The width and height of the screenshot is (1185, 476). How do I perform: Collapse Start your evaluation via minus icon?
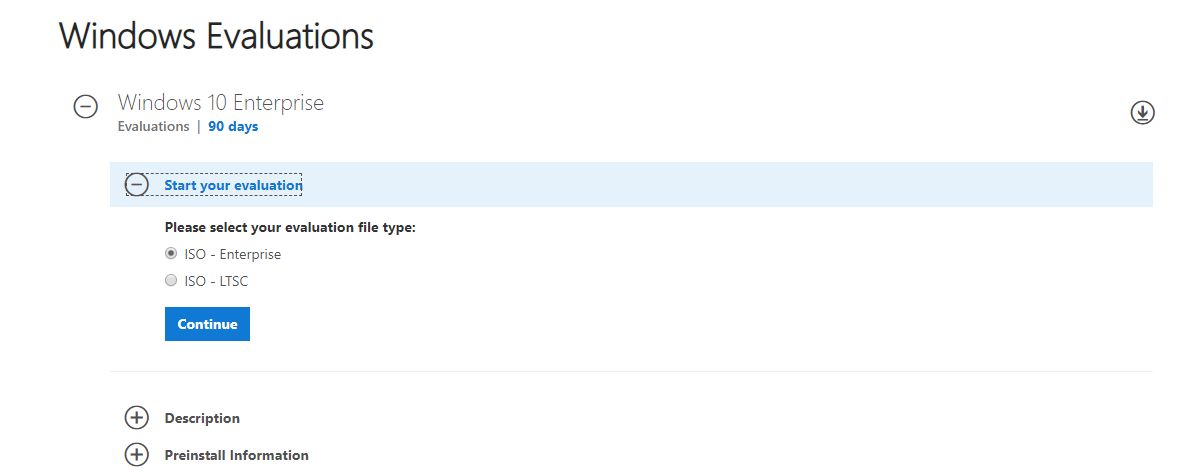[x=137, y=184]
